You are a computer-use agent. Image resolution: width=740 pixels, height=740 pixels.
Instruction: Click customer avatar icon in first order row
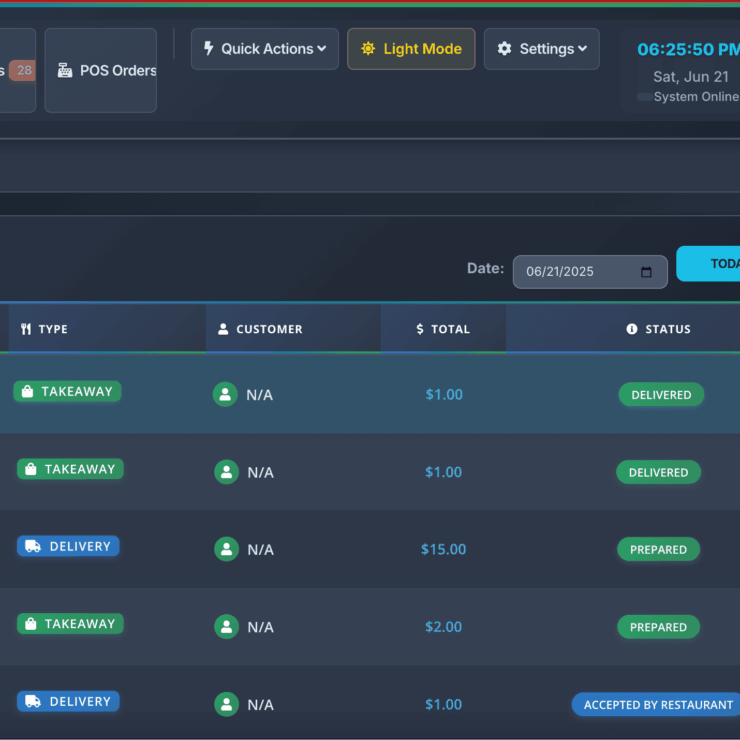click(x=225, y=394)
